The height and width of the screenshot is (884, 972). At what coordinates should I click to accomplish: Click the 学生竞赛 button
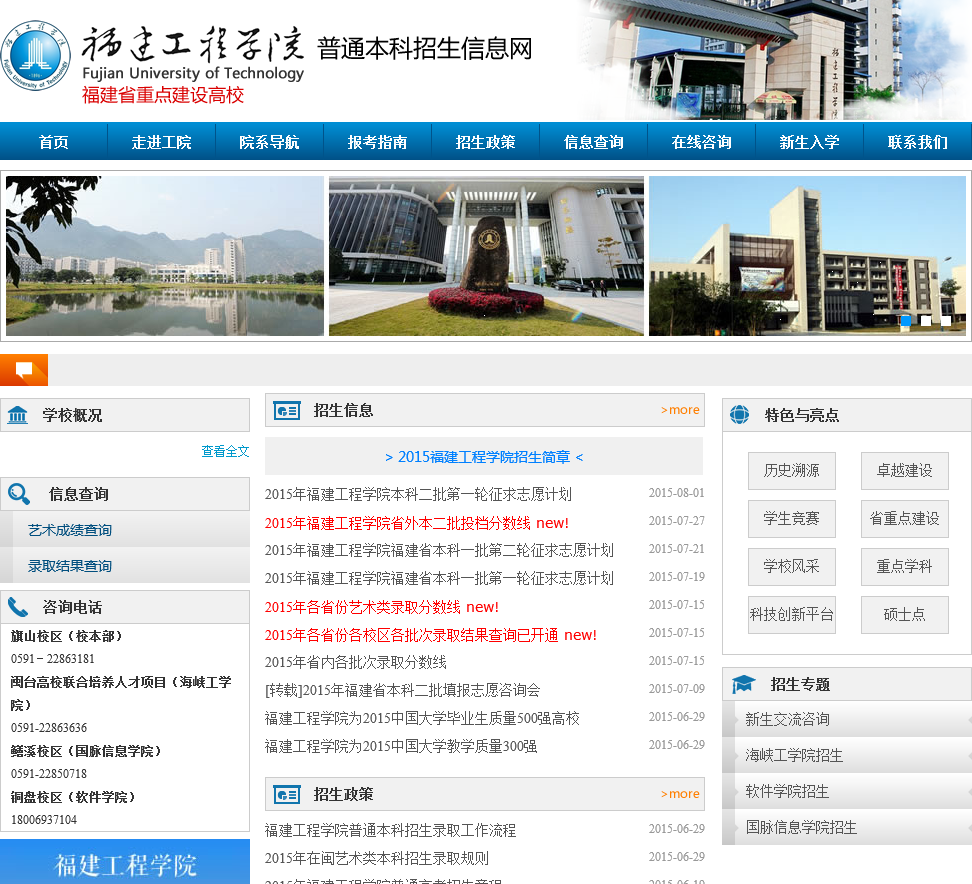(792, 518)
